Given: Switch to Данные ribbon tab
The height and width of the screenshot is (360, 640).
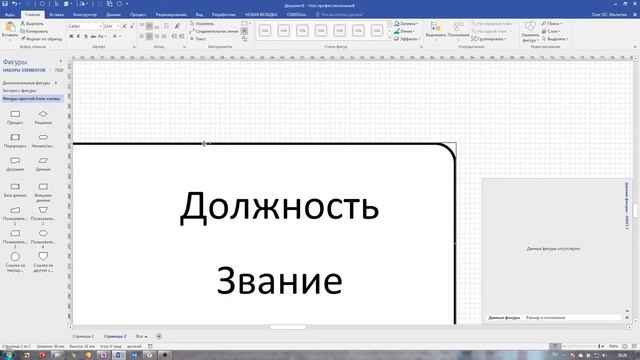Looking at the screenshot, I should 113,15.
